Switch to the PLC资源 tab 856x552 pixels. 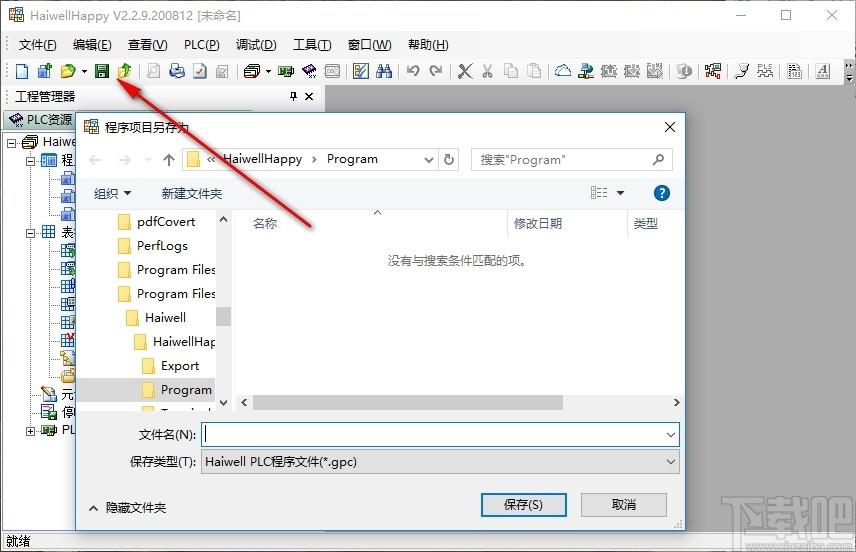pyautogui.click(x=40, y=119)
